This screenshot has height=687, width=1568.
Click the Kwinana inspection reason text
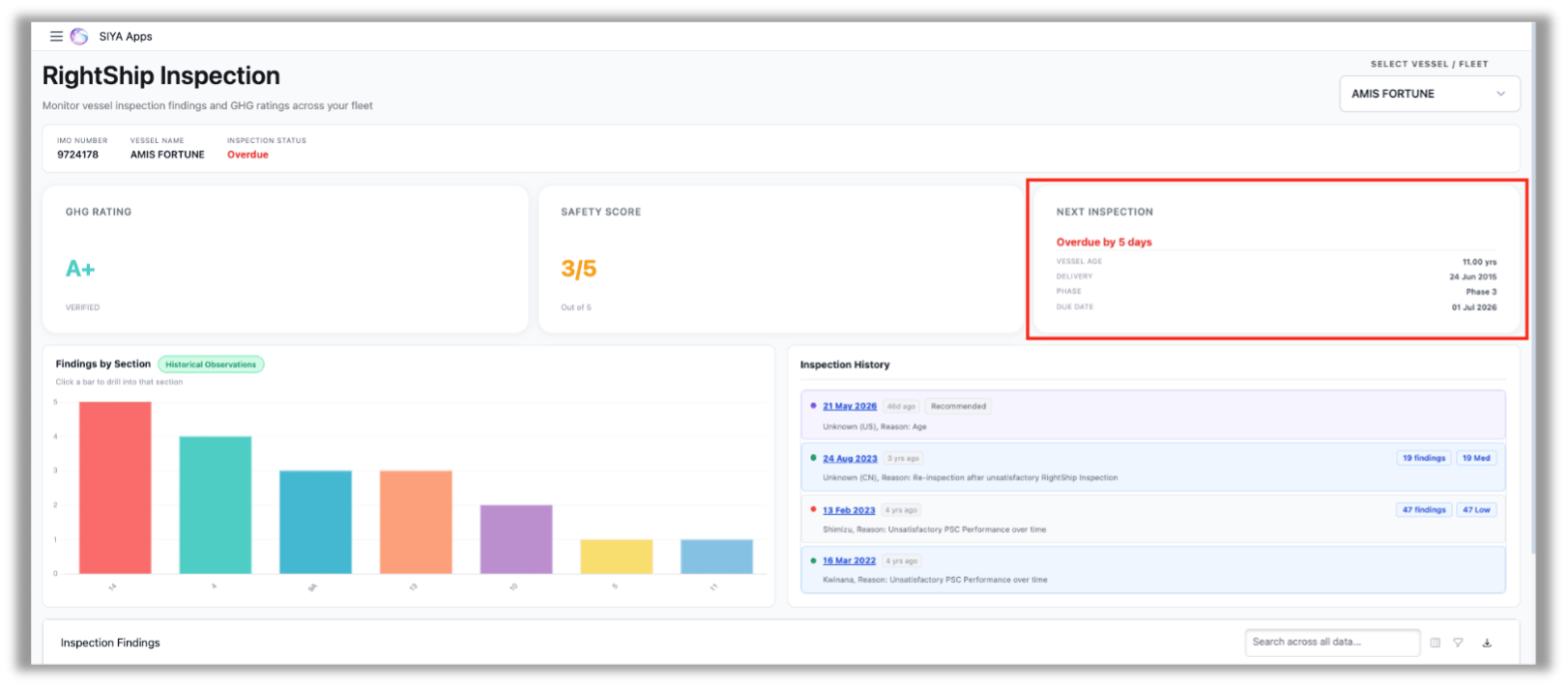[x=935, y=580]
